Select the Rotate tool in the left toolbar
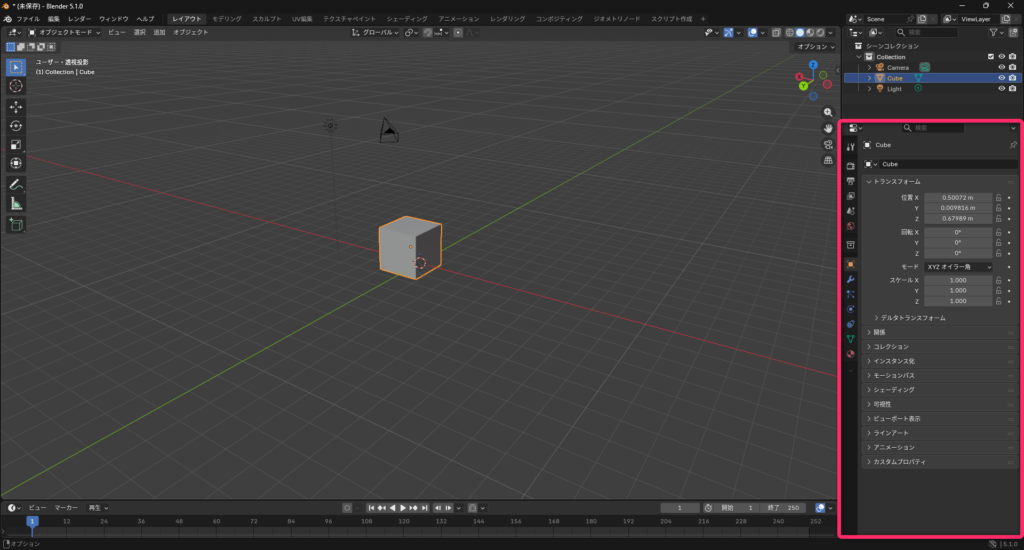Image resolution: width=1024 pixels, height=550 pixels. pyautogui.click(x=16, y=125)
